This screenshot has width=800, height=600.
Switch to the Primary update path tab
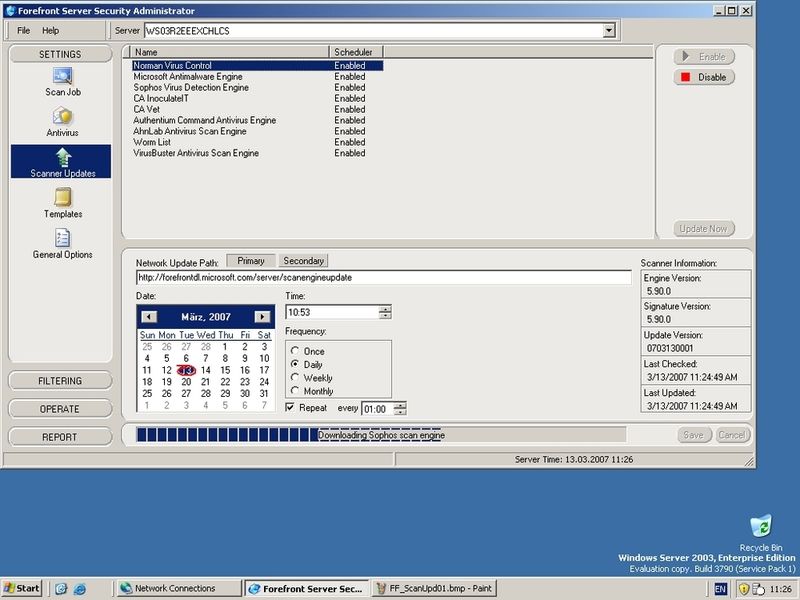pyautogui.click(x=251, y=261)
